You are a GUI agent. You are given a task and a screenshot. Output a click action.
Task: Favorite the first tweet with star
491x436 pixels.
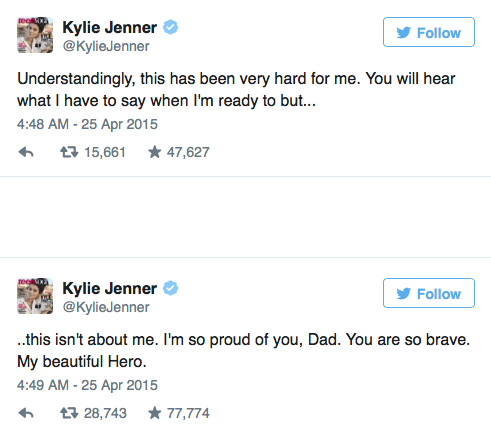click(154, 152)
